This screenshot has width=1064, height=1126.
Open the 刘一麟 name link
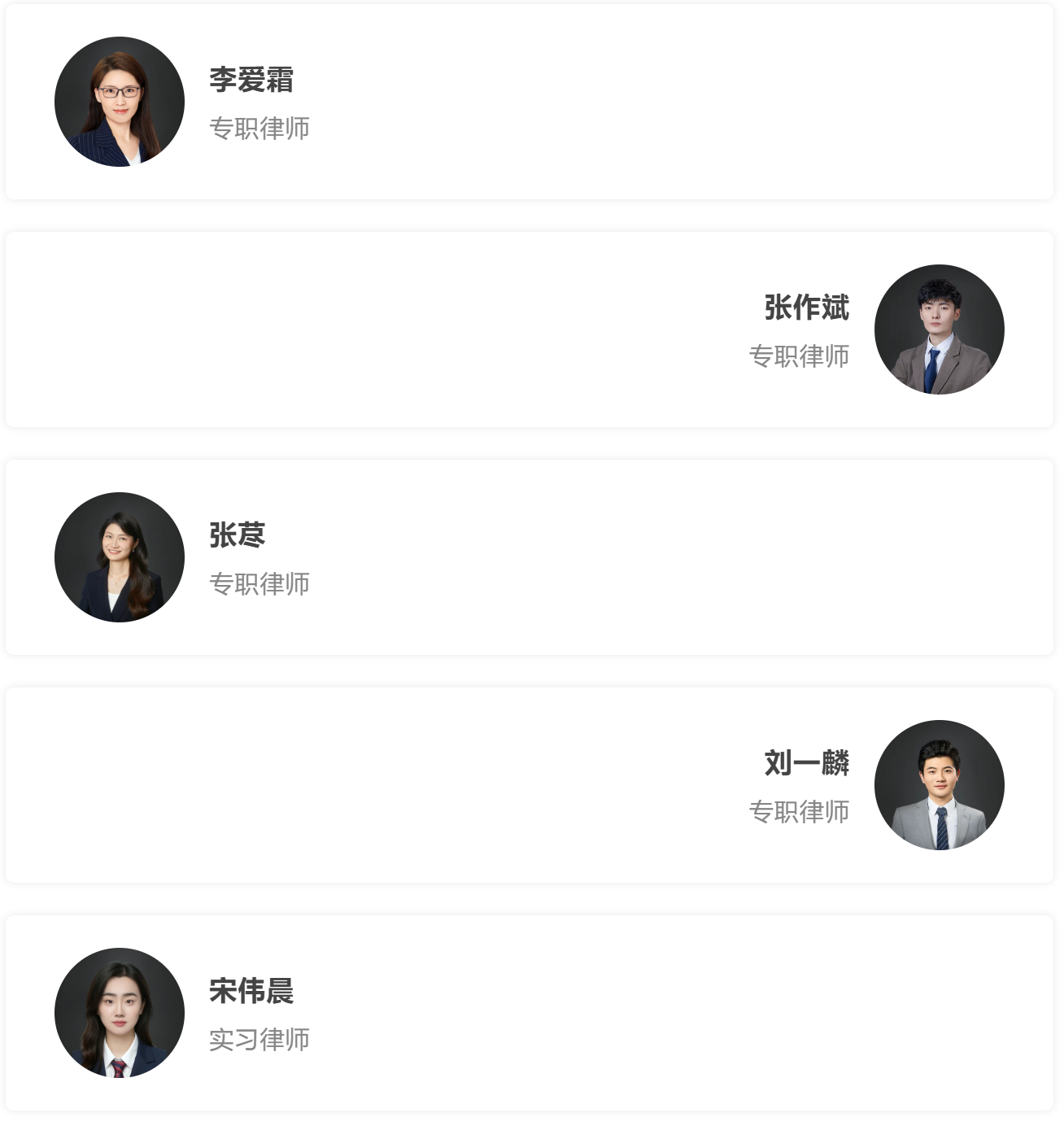[x=806, y=763]
